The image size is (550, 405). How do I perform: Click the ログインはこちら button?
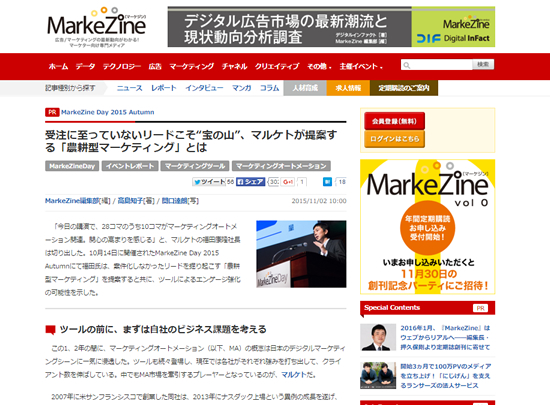[x=394, y=139]
